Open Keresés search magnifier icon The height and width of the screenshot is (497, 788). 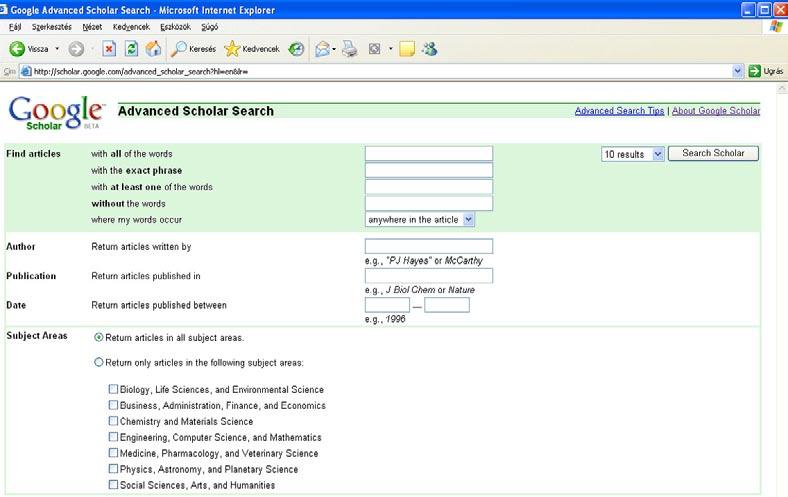point(178,49)
